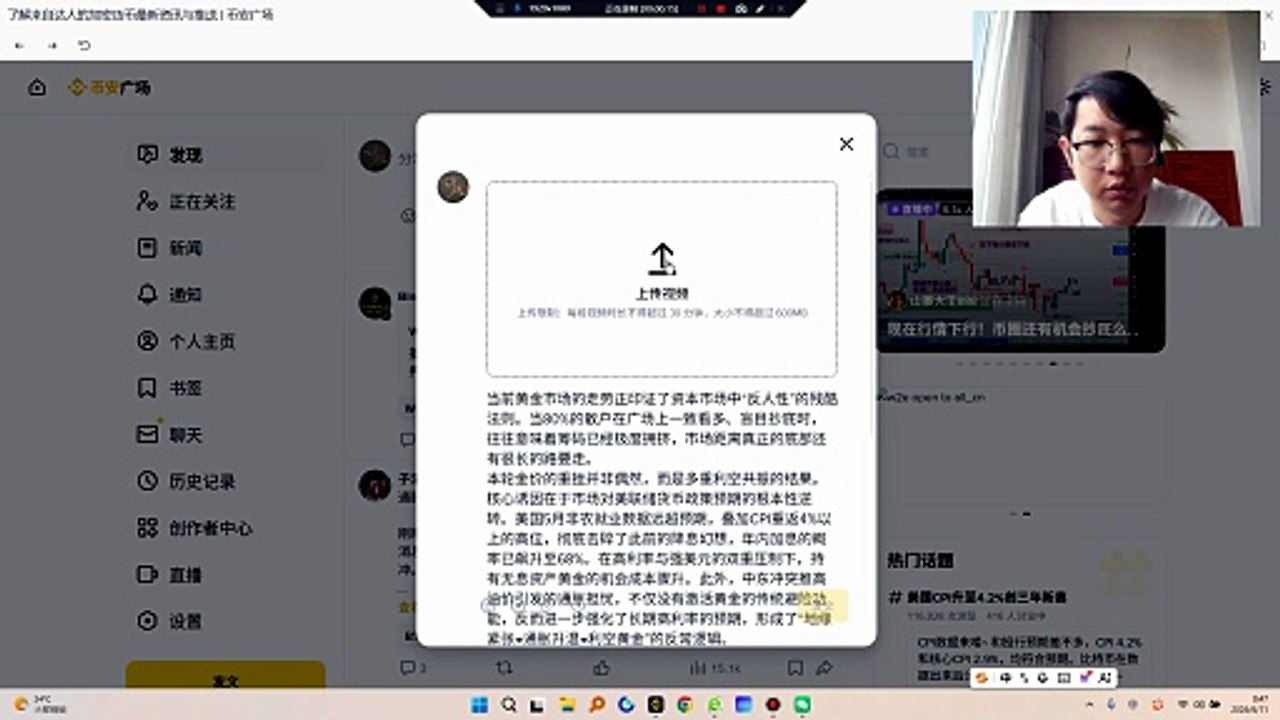This screenshot has height=720, width=1280.
Task: Click the browser tab title at top
Action: coord(140,15)
